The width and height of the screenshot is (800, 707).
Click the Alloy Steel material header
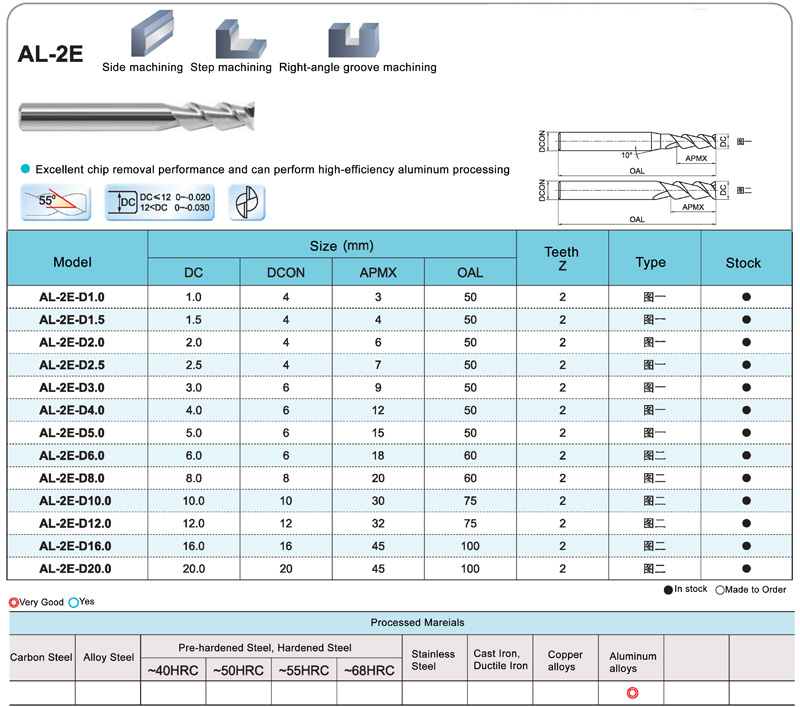[109, 657]
